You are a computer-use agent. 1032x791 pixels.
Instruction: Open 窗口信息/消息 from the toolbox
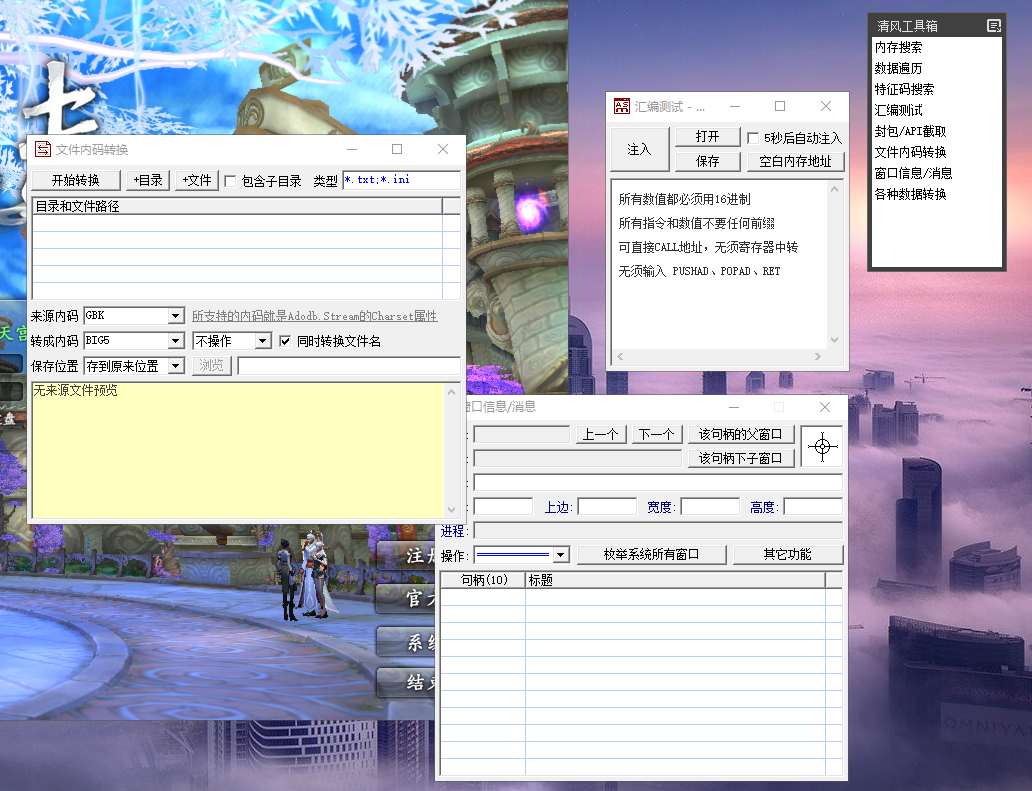pos(914,174)
